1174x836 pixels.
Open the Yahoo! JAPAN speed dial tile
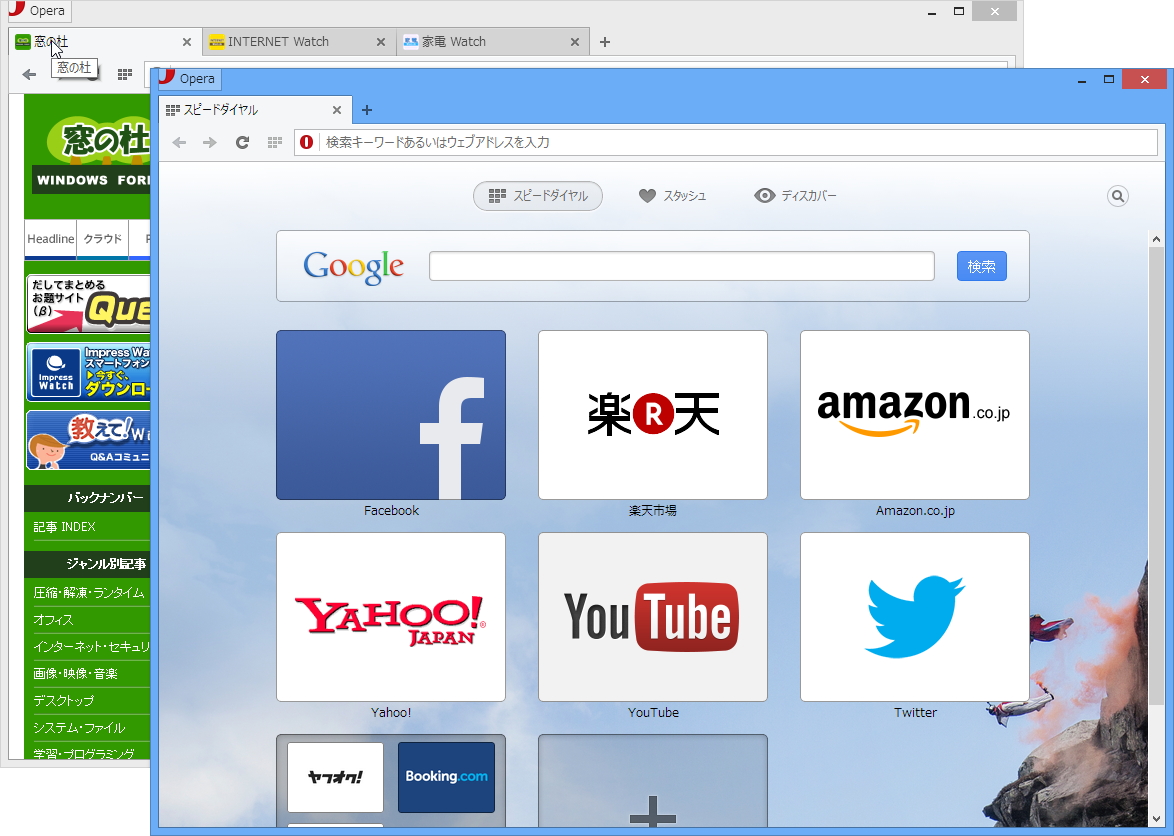tap(391, 617)
